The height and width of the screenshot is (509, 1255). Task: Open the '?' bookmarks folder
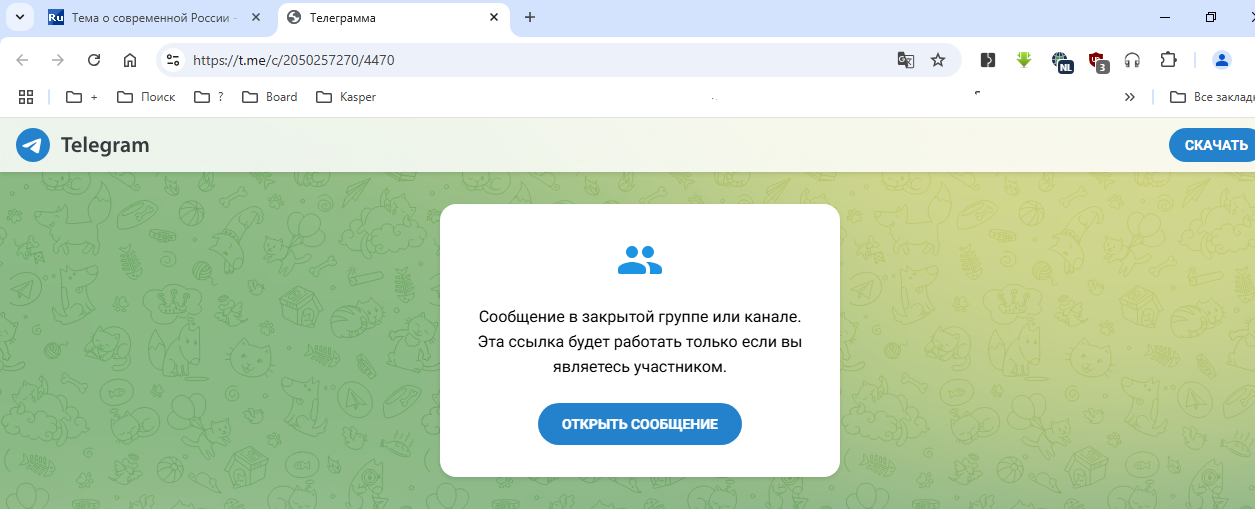tap(209, 97)
